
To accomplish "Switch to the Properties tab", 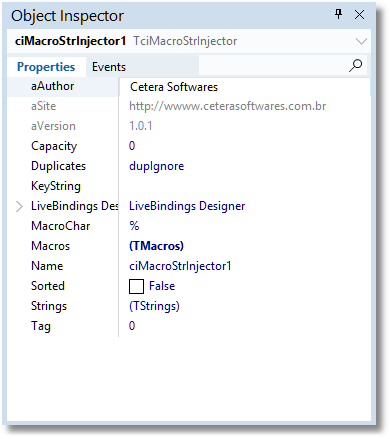I will pos(46,67).
